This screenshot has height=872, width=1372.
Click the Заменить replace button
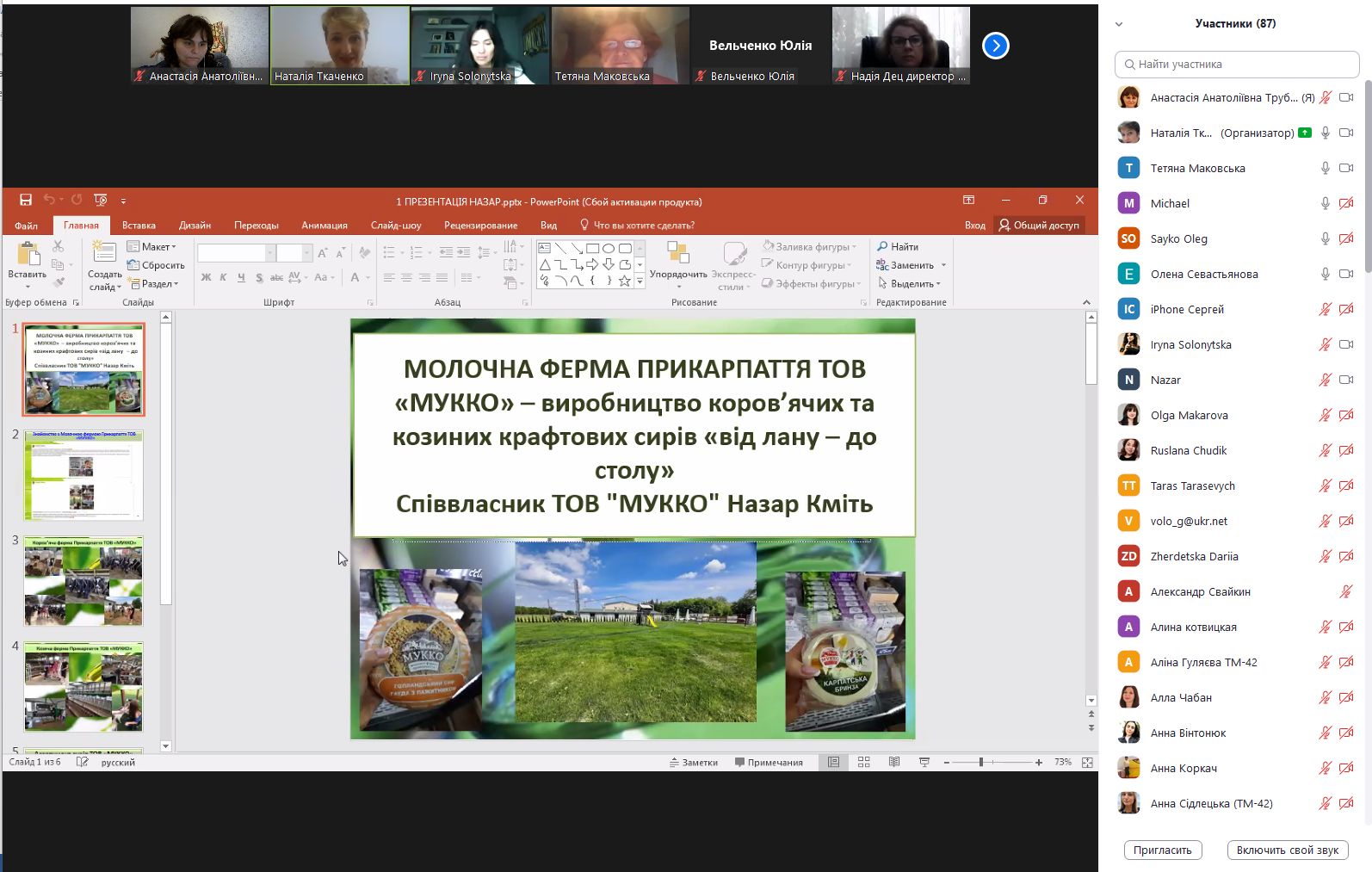tap(912, 265)
